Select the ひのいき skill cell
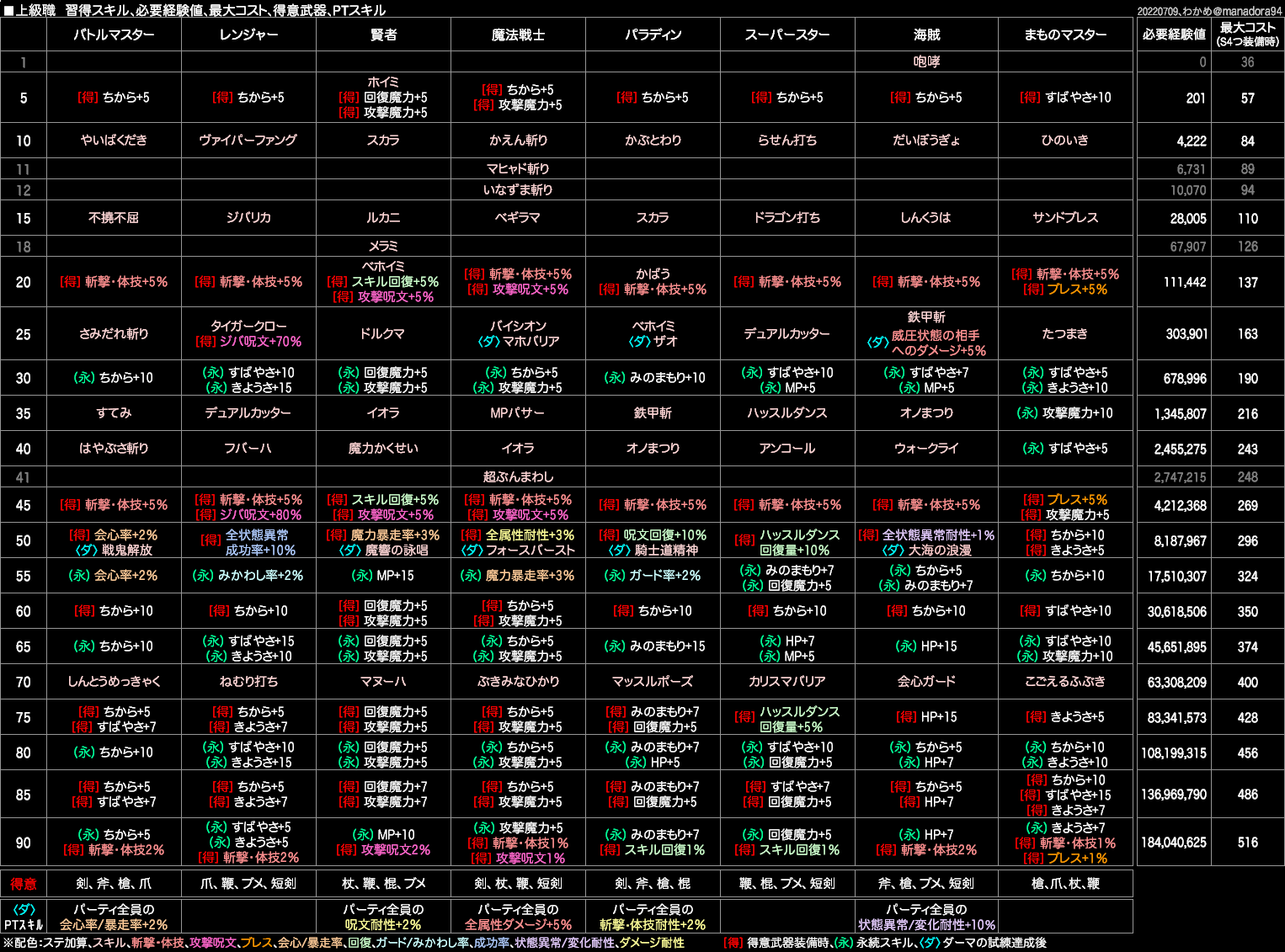 pyautogui.click(x=1065, y=141)
